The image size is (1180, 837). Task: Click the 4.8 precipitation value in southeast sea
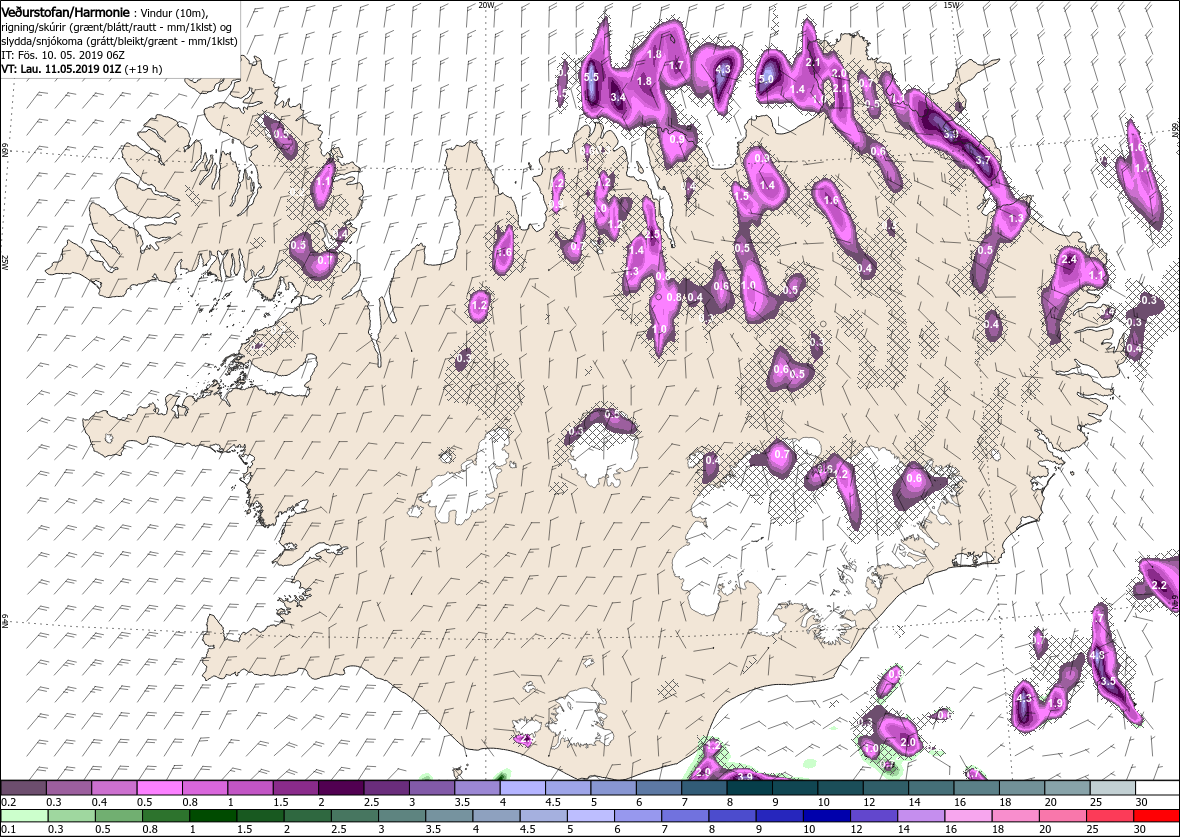(x=1097, y=655)
